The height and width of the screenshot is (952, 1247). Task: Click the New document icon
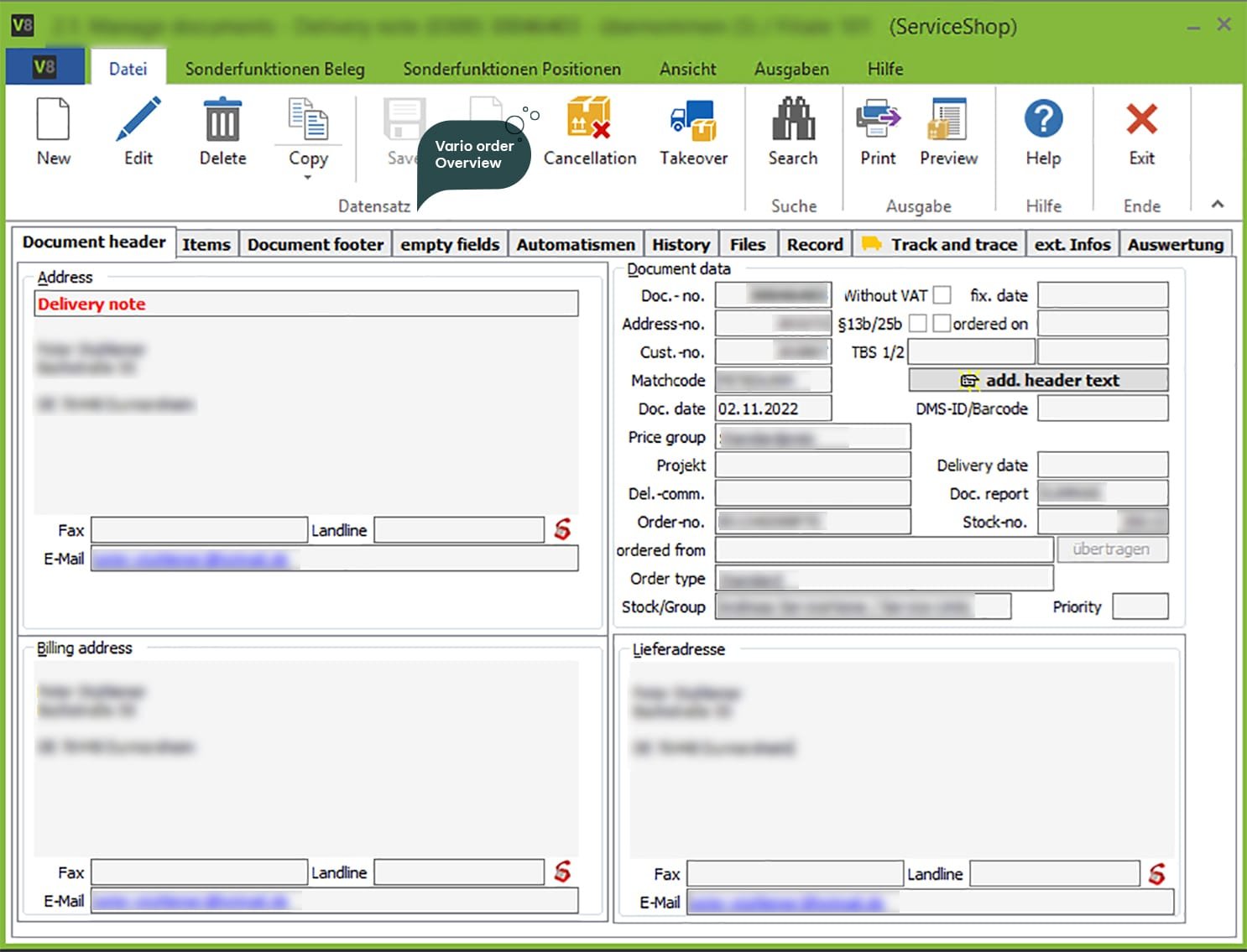(53, 120)
